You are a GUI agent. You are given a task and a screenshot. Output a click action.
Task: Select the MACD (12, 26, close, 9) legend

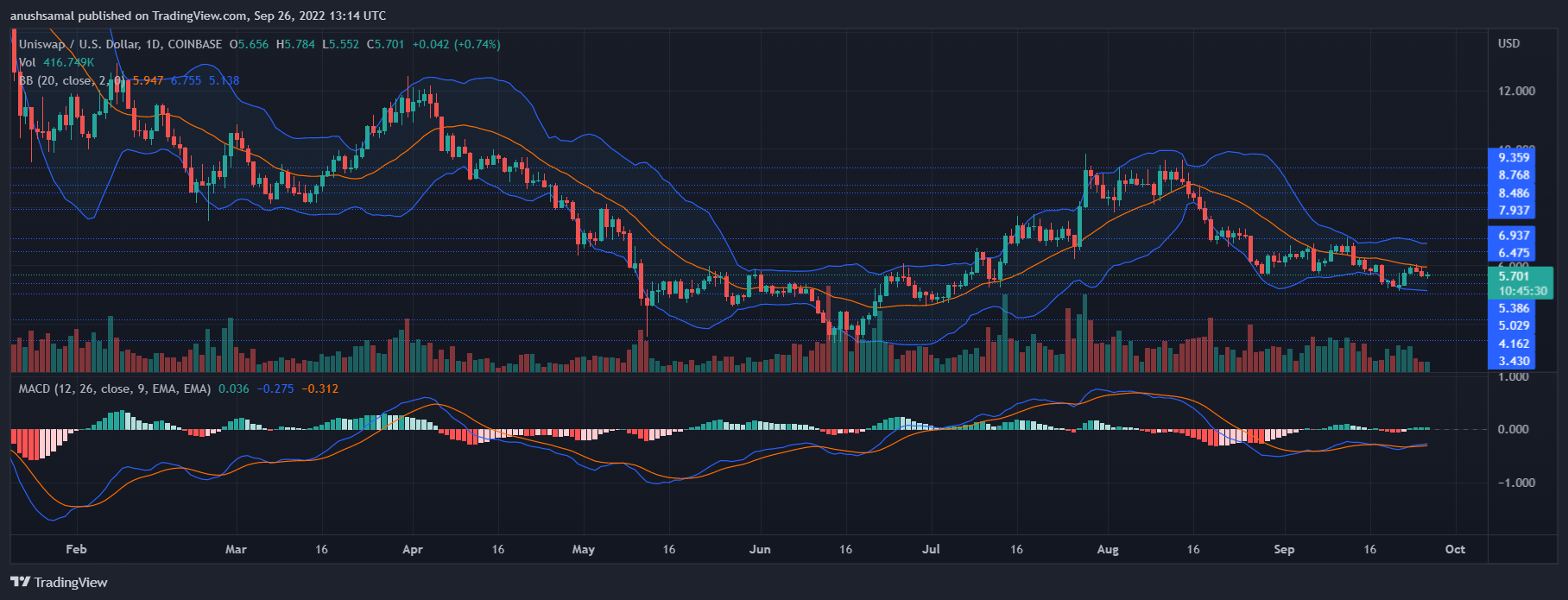(114, 388)
